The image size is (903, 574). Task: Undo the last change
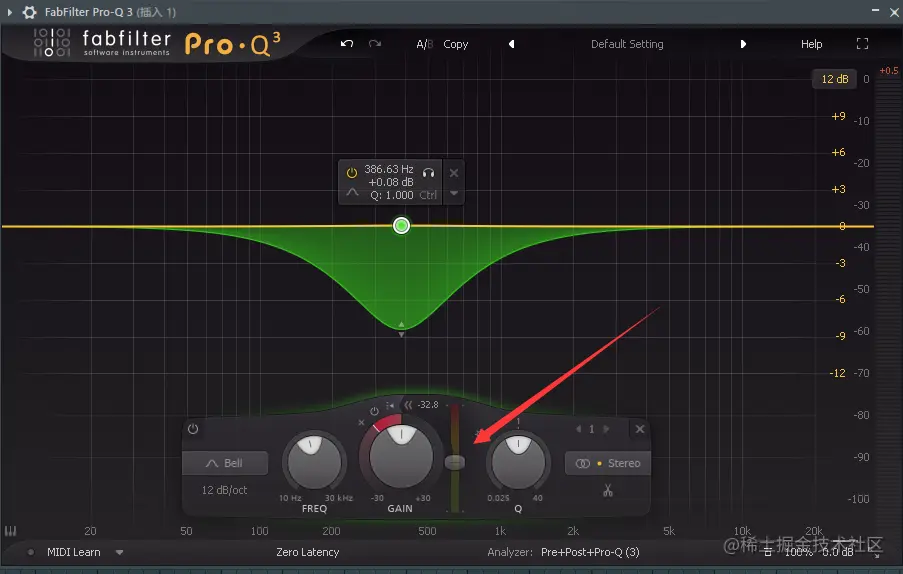click(x=347, y=44)
